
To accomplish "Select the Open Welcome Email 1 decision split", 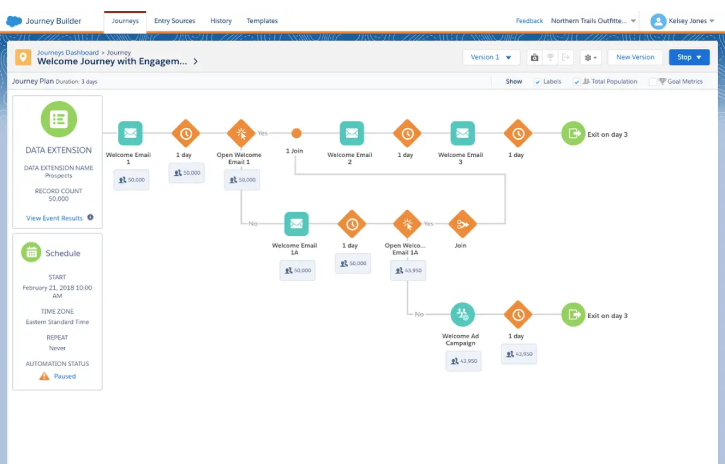I will tap(240, 133).
